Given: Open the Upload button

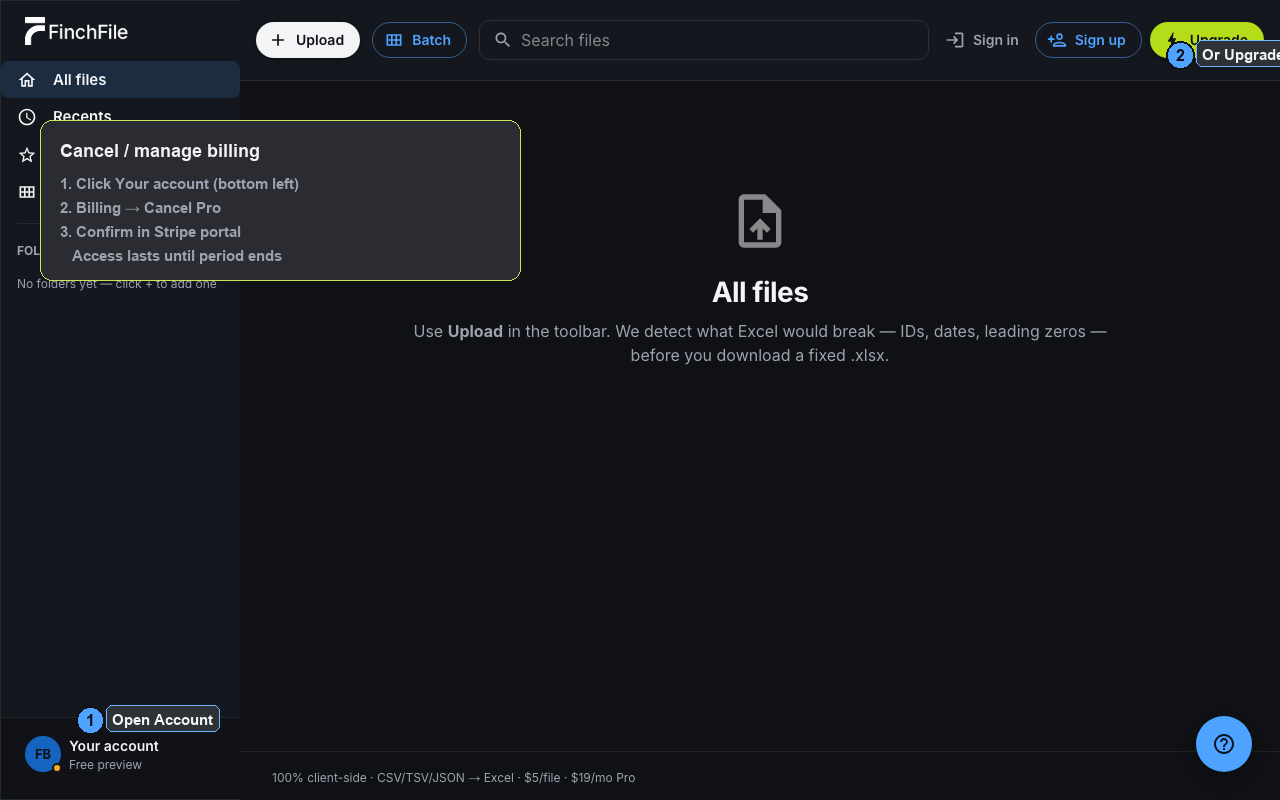Looking at the screenshot, I should pyautogui.click(x=308, y=40).
